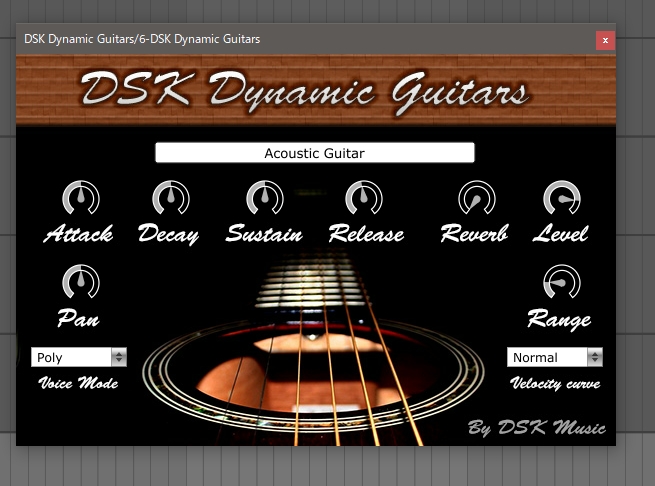Click the Reverb knob

pyautogui.click(x=475, y=199)
